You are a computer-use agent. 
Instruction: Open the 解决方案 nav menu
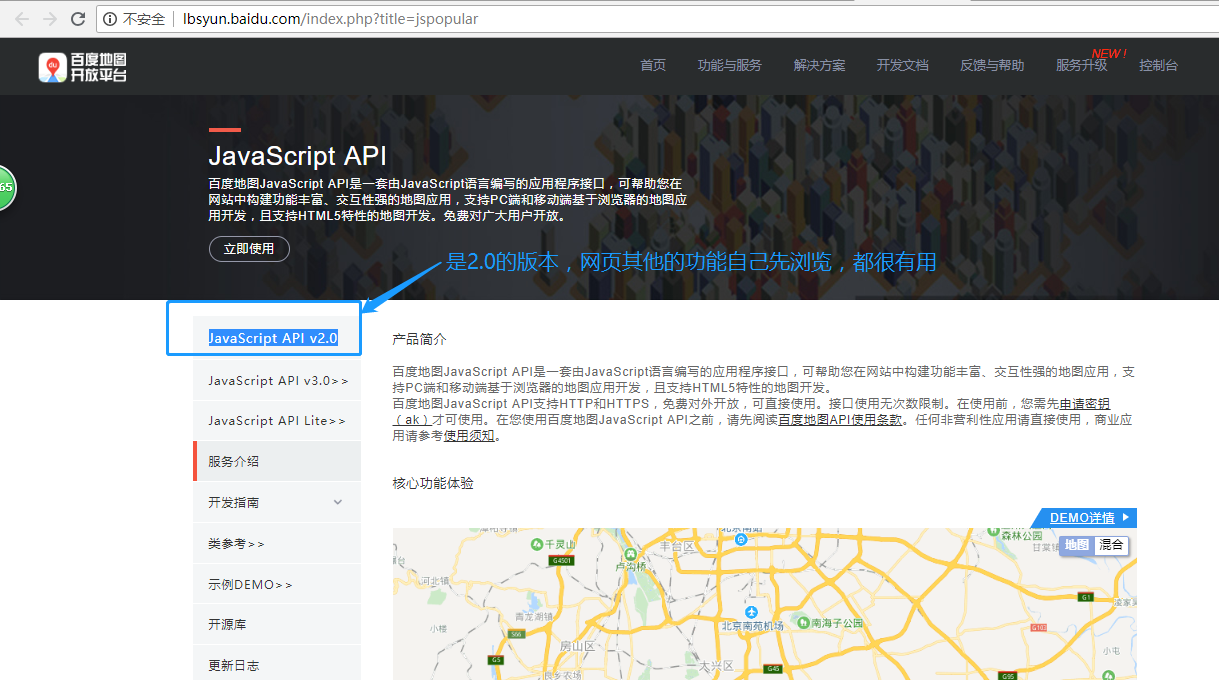coord(819,65)
